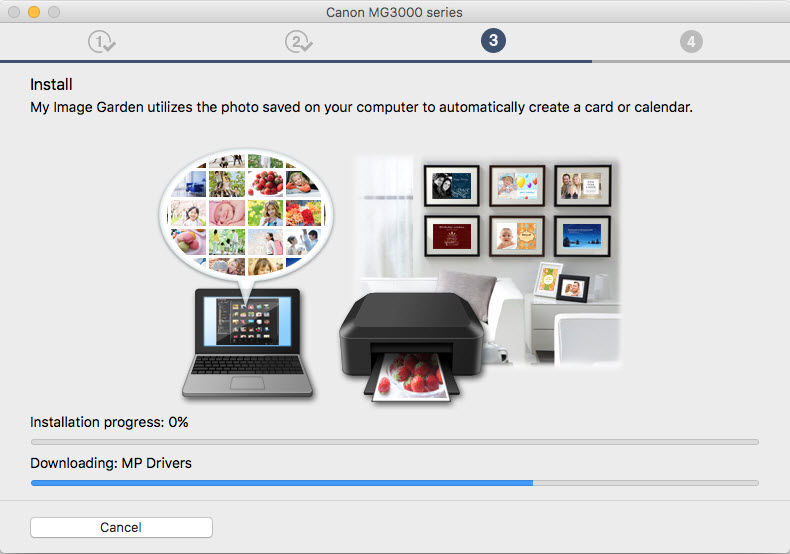Click the Downloading MP Drivers progress bar
790x554 pixels.
tap(394, 482)
